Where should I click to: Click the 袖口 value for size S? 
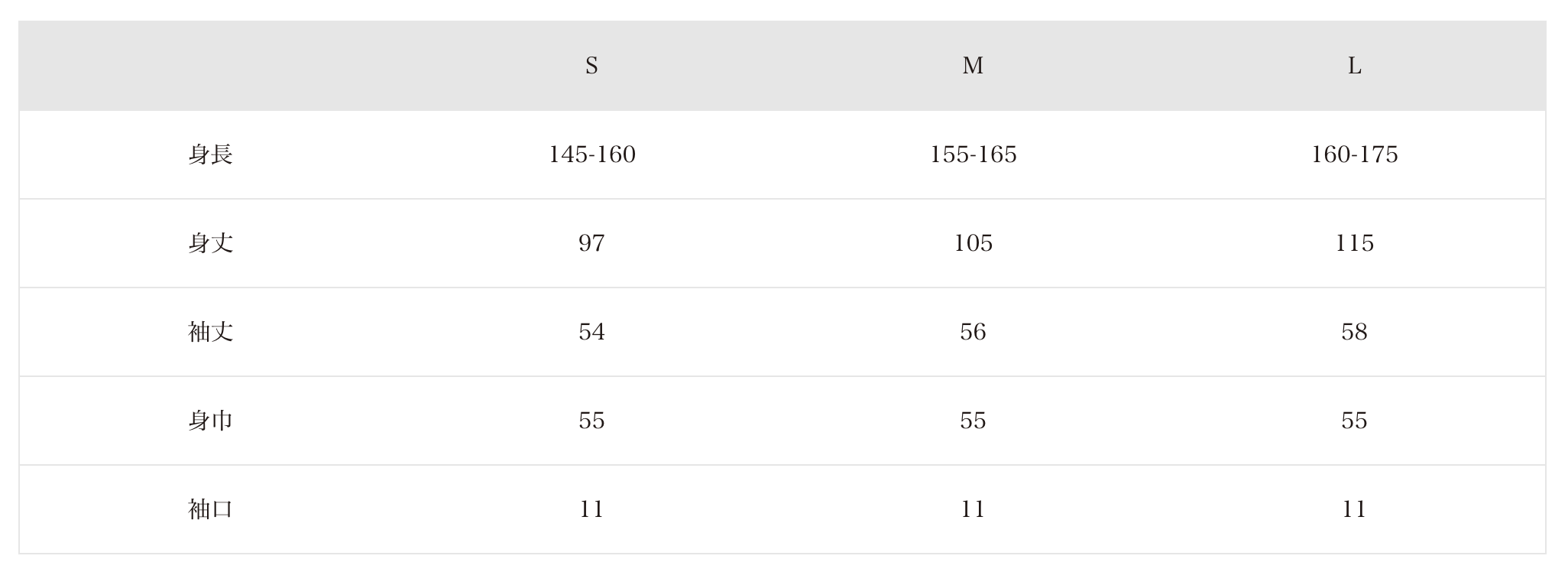(x=591, y=510)
